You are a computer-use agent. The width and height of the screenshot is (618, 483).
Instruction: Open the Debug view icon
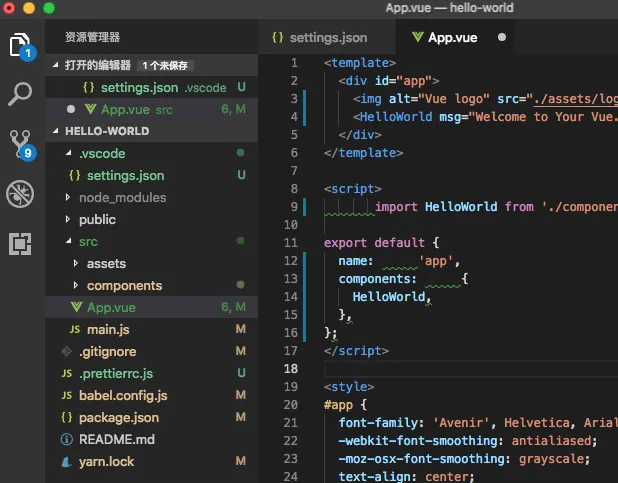[20, 193]
